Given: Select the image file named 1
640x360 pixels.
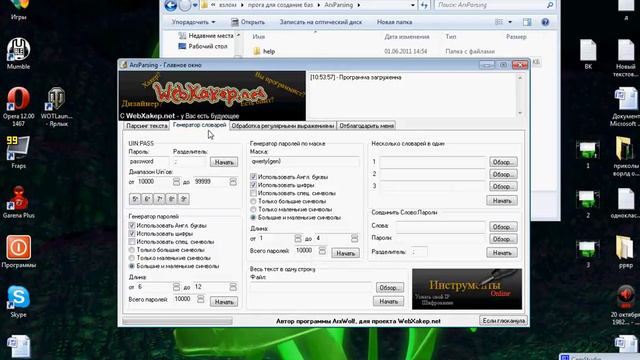Looking at the screenshot, I should point(588,154).
